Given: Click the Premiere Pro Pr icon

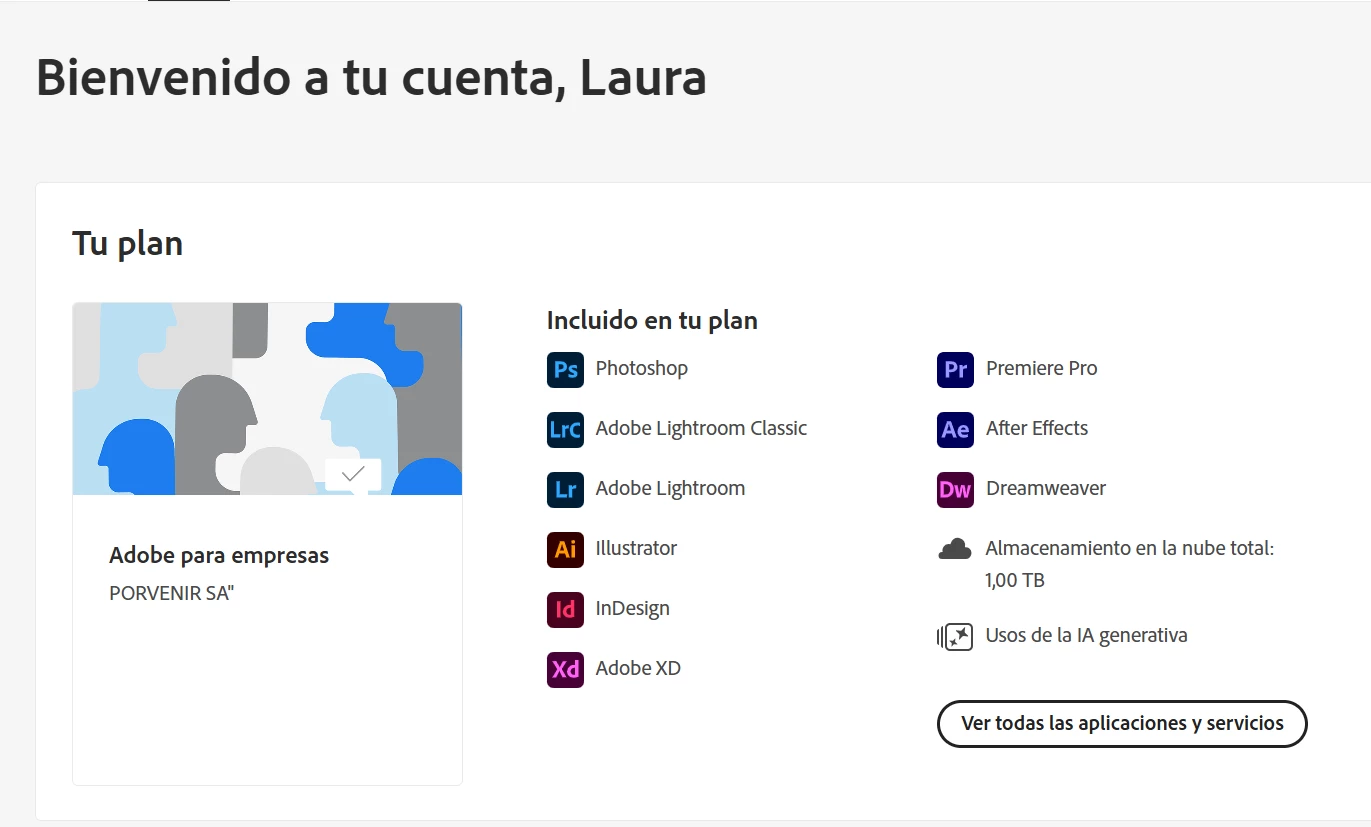Looking at the screenshot, I should tap(955, 369).
